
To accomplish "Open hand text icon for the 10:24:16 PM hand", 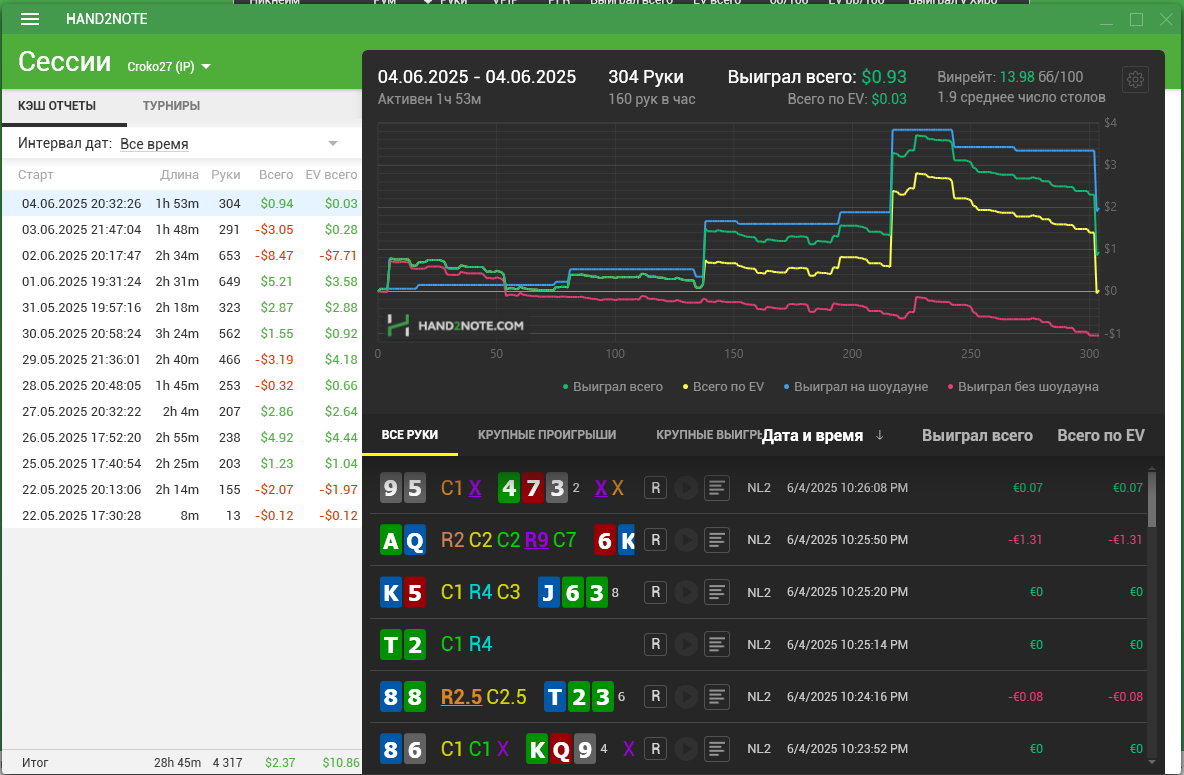I will tap(717, 696).
